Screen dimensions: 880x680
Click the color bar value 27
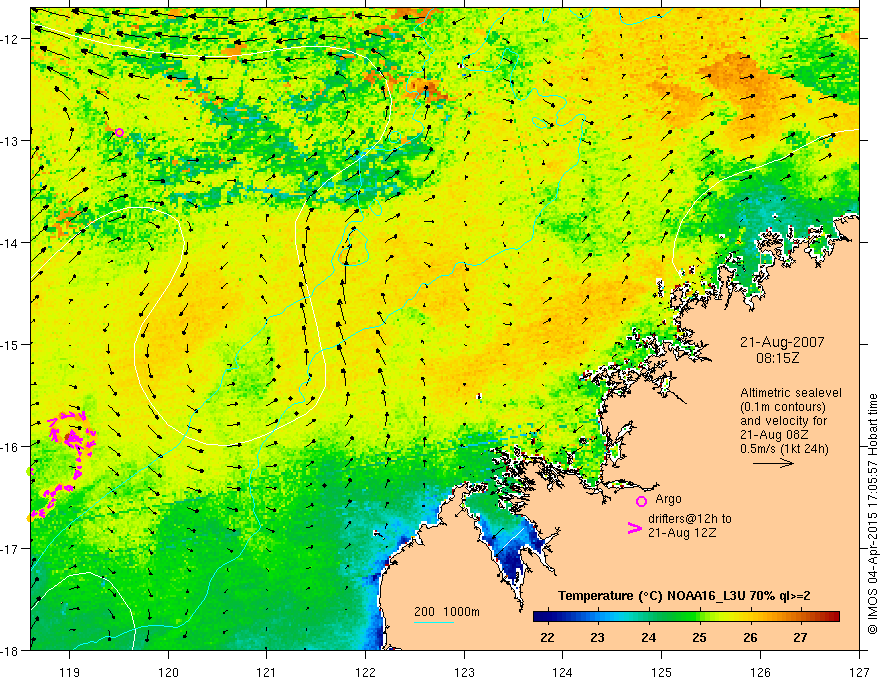[x=800, y=638]
